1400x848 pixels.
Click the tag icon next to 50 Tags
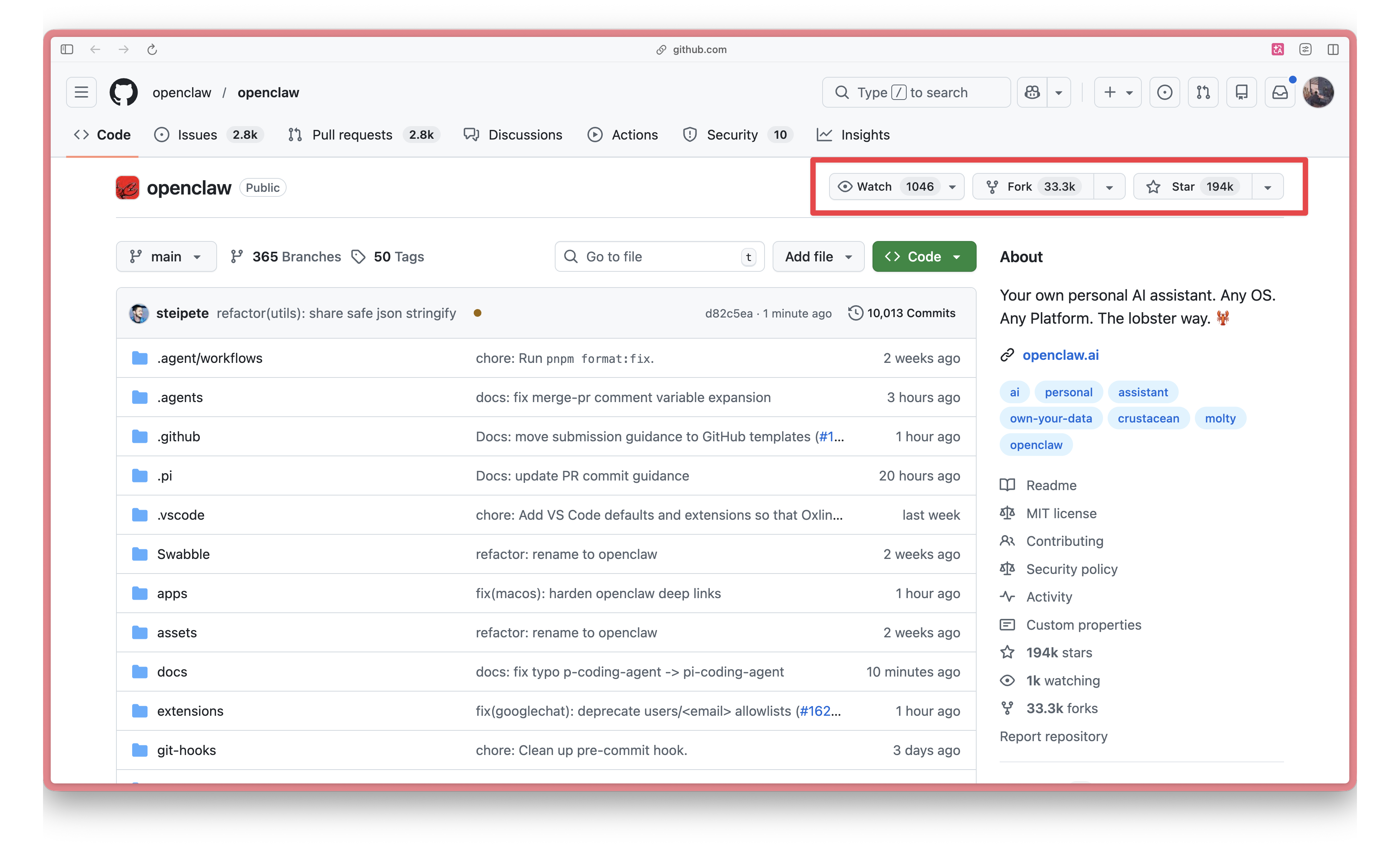coord(358,257)
